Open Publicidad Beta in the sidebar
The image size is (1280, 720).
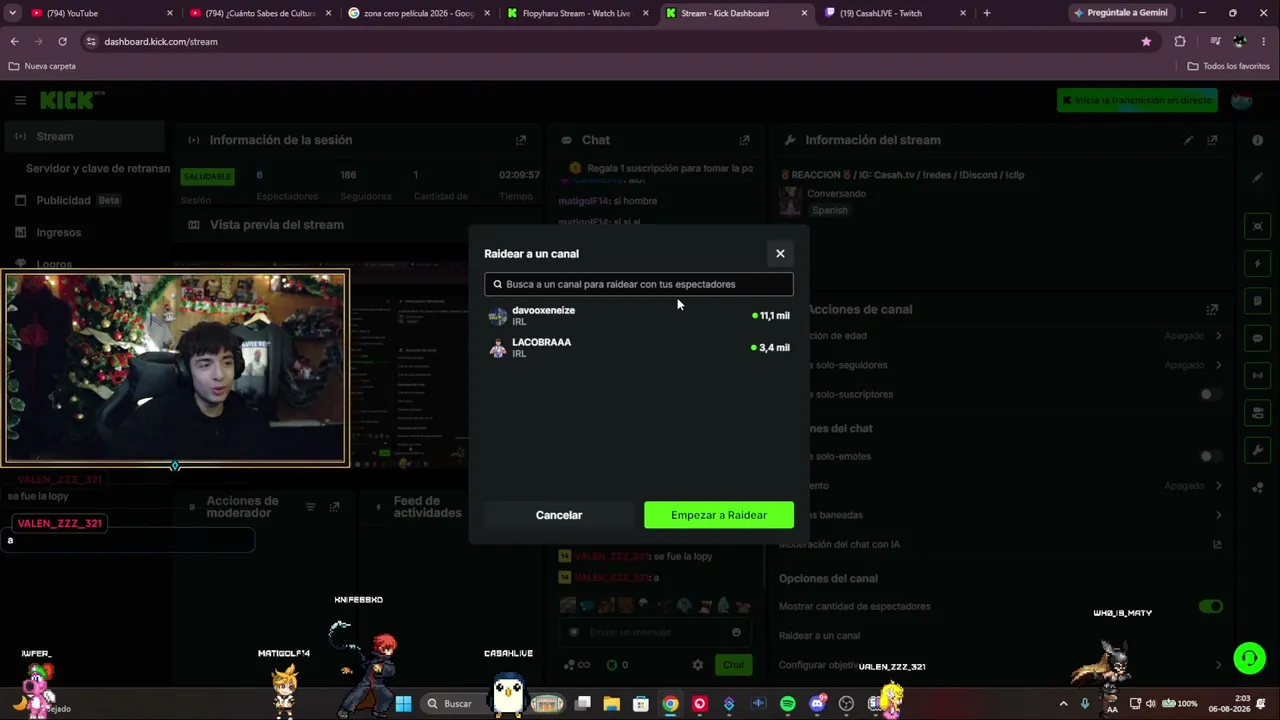(x=78, y=200)
